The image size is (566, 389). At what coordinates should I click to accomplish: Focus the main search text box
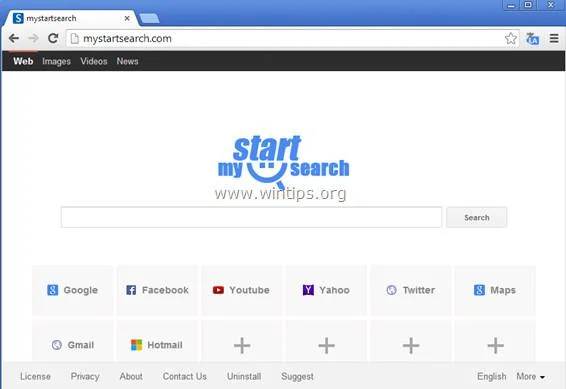coord(251,217)
